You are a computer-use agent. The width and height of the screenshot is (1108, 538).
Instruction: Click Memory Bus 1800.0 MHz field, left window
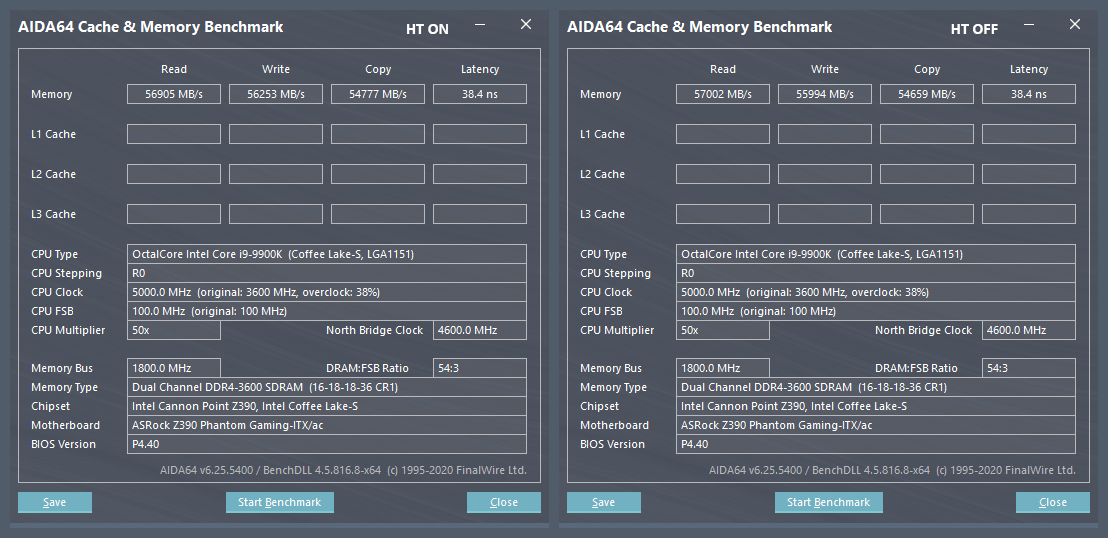(174, 368)
